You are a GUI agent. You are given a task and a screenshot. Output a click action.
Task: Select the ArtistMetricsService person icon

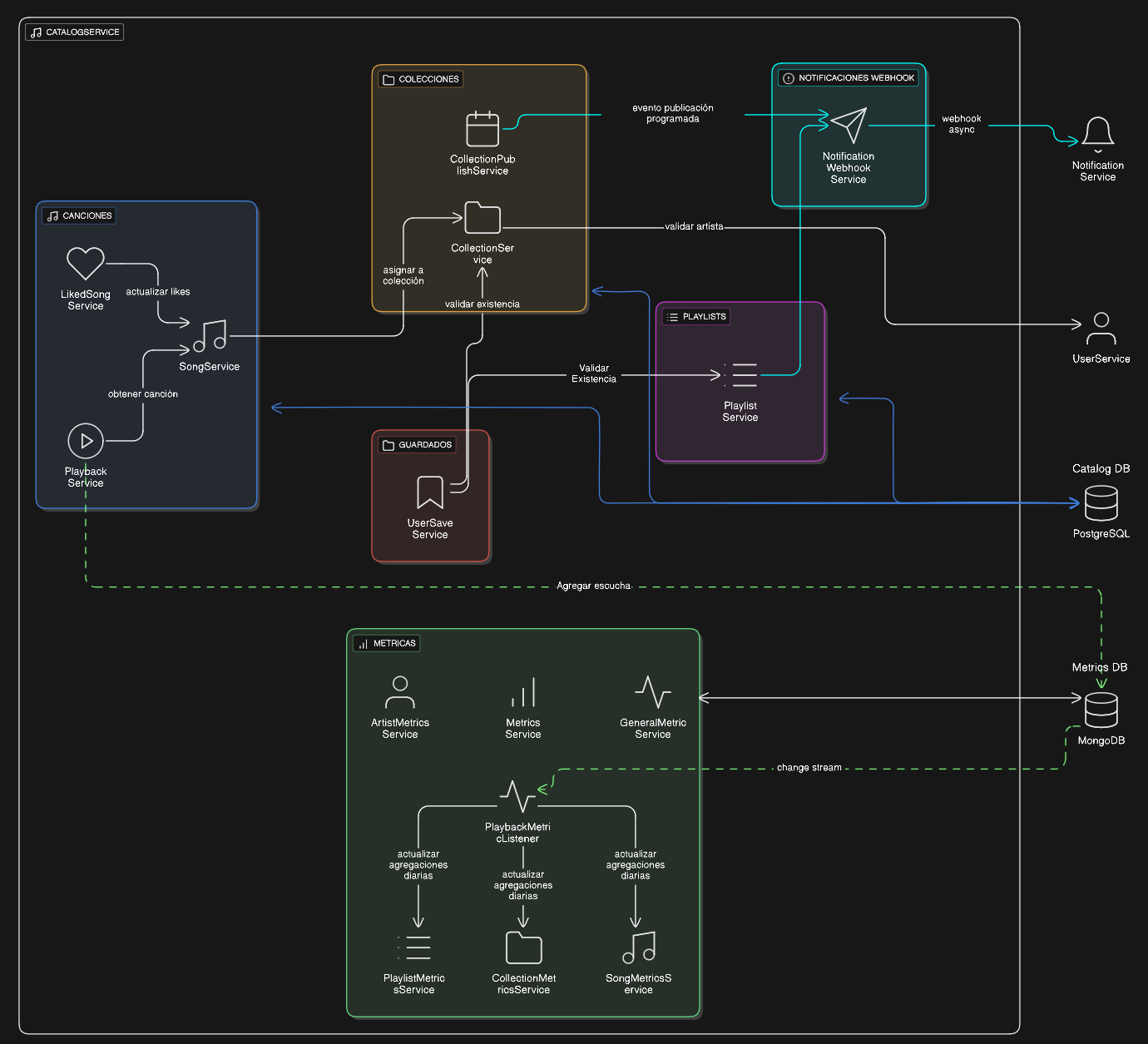pyautogui.click(x=400, y=691)
